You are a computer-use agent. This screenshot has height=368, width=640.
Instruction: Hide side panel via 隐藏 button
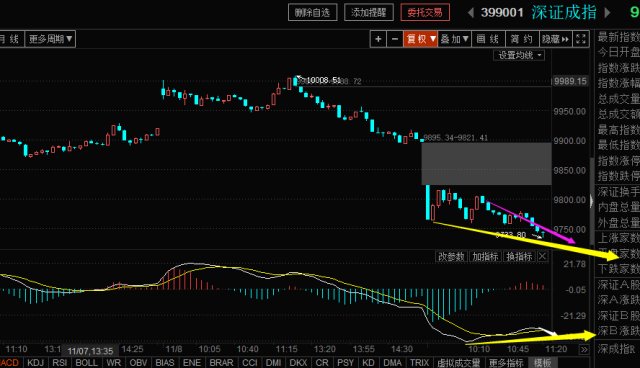pyautogui.click(x=556, y=39)
